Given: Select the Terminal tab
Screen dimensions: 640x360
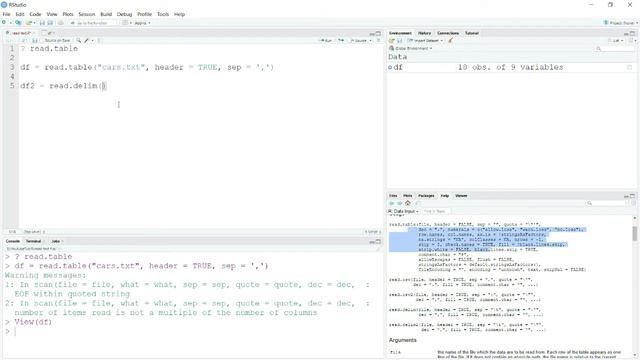Looking at the screenshot, I should point(33,241).
